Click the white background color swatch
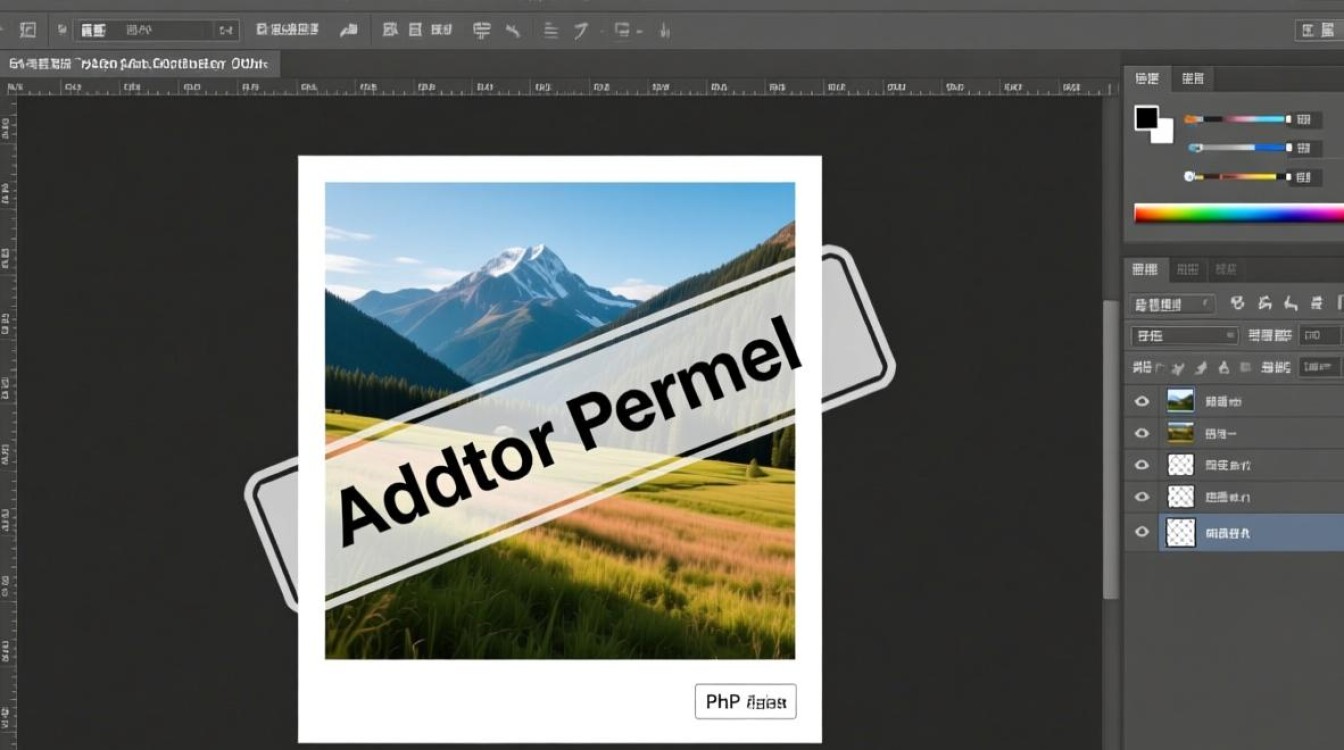1344x750 pixels. (1162, 133)
